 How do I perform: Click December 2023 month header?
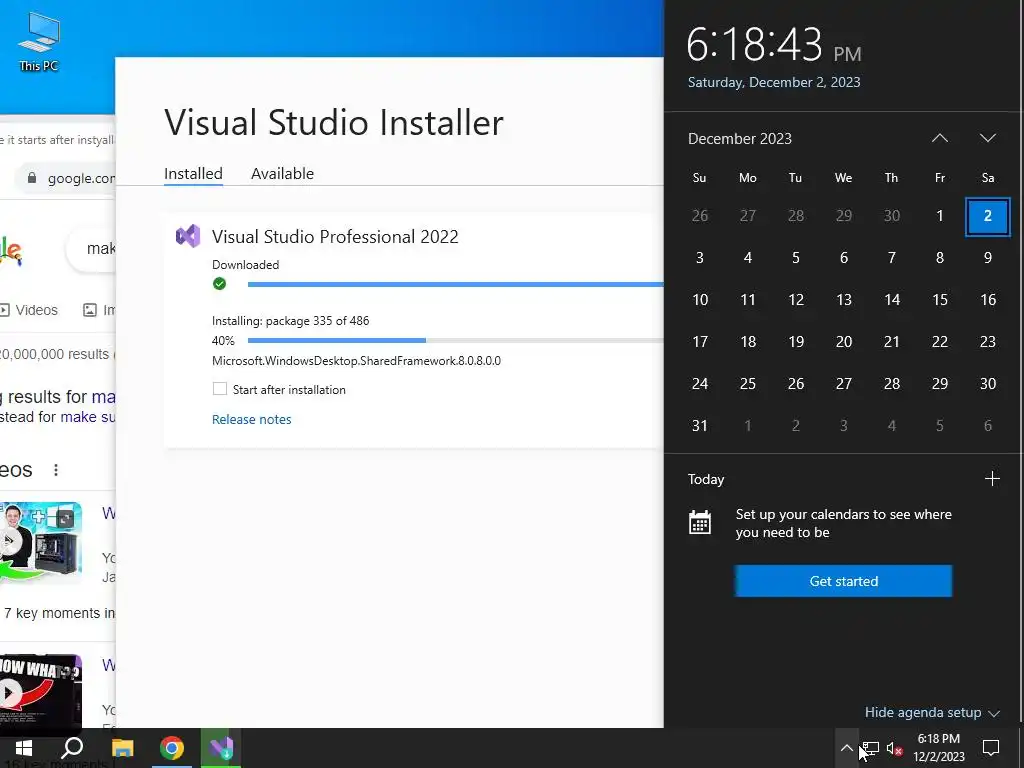pos(739,138)
